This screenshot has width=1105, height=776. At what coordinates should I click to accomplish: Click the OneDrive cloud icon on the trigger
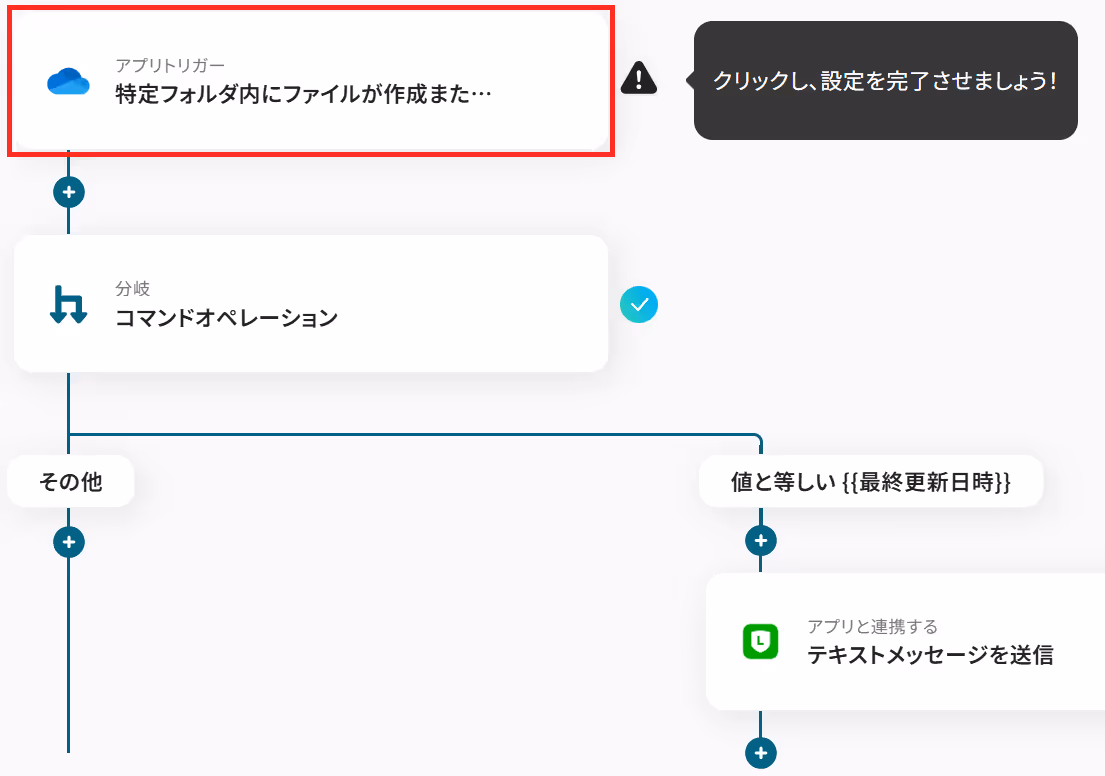click(x=68, y=82)
